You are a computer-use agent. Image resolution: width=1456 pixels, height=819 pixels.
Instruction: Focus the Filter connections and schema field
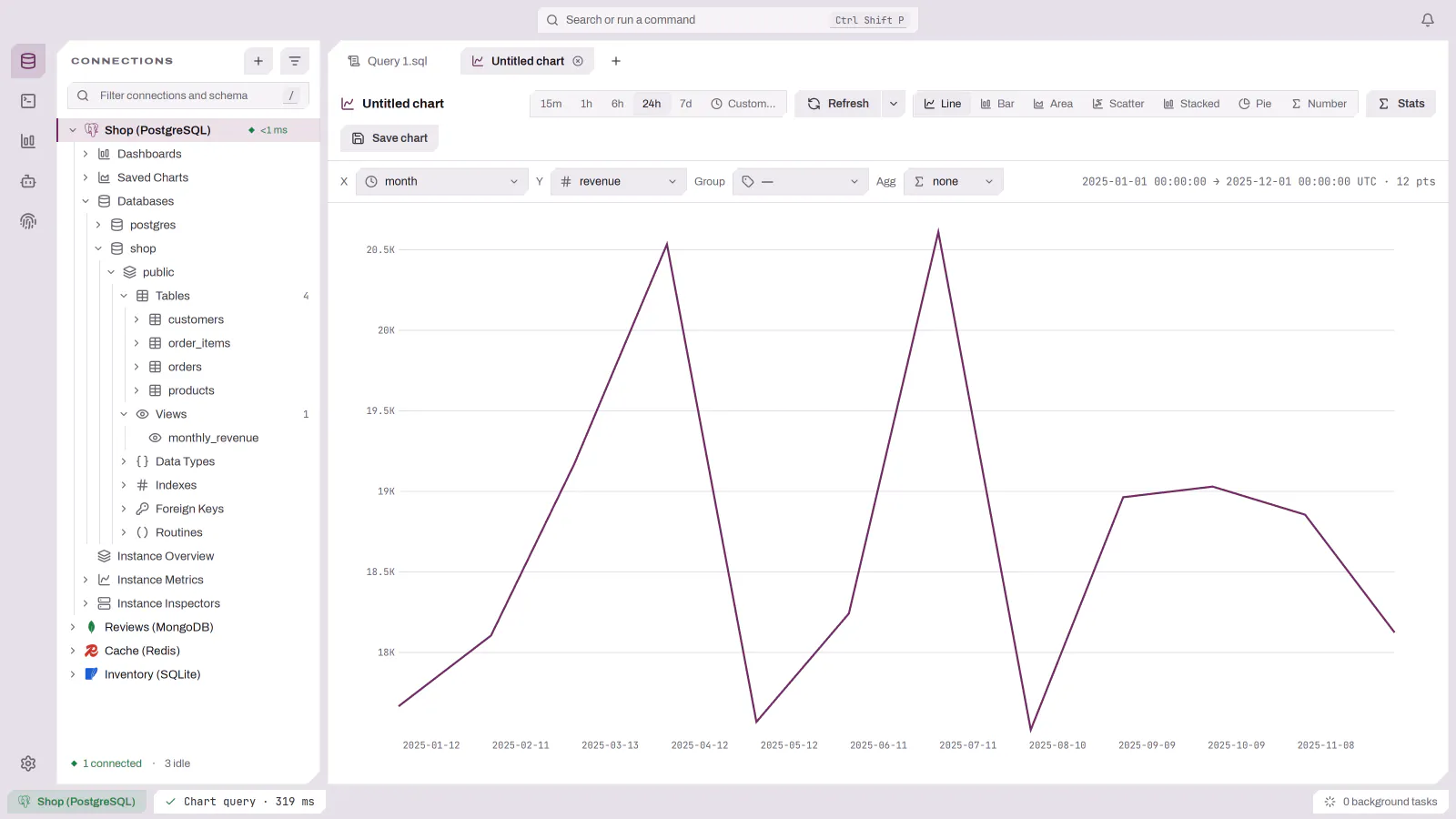click(188, 96)
